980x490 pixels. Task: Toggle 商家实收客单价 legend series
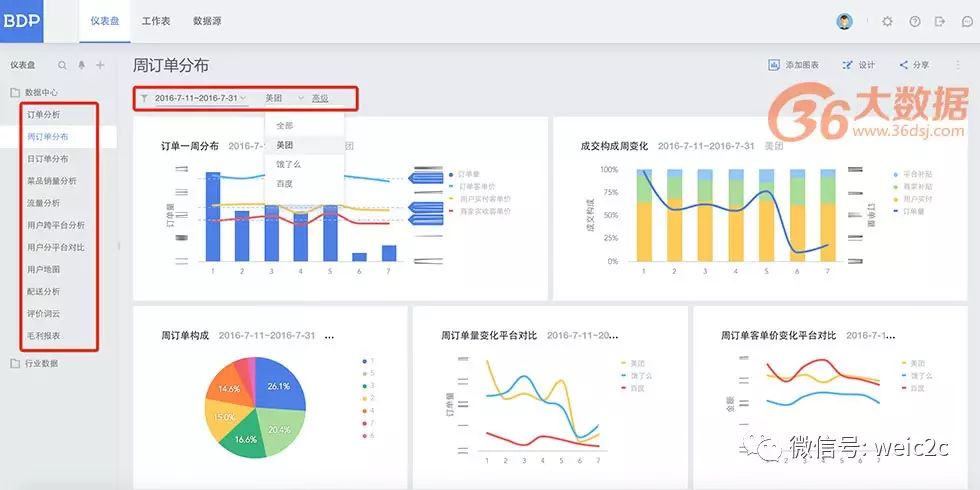tap(479, 211)
